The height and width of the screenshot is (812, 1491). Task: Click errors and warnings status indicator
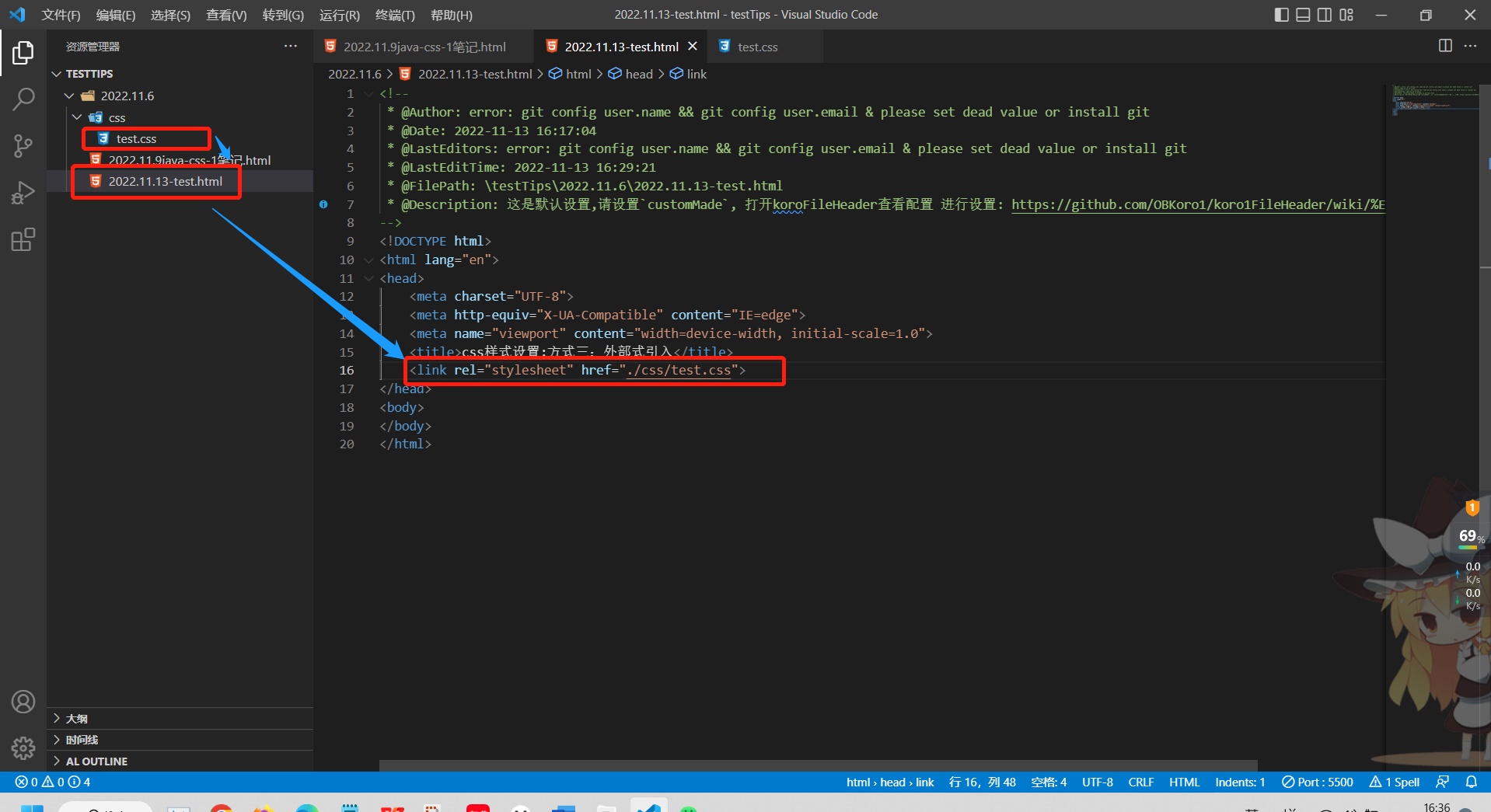tap(53, 782)
